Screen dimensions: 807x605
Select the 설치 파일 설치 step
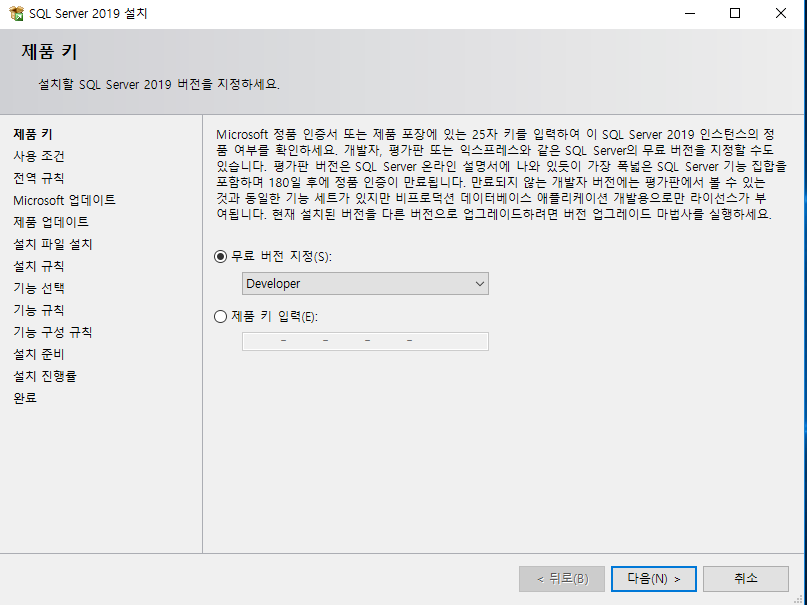(52, 244)
